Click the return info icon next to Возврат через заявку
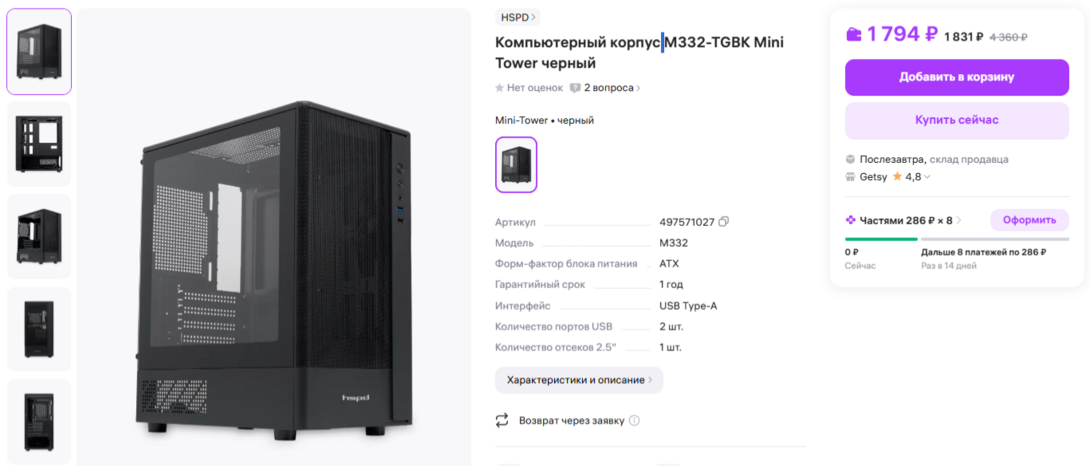 click(634, 421)
